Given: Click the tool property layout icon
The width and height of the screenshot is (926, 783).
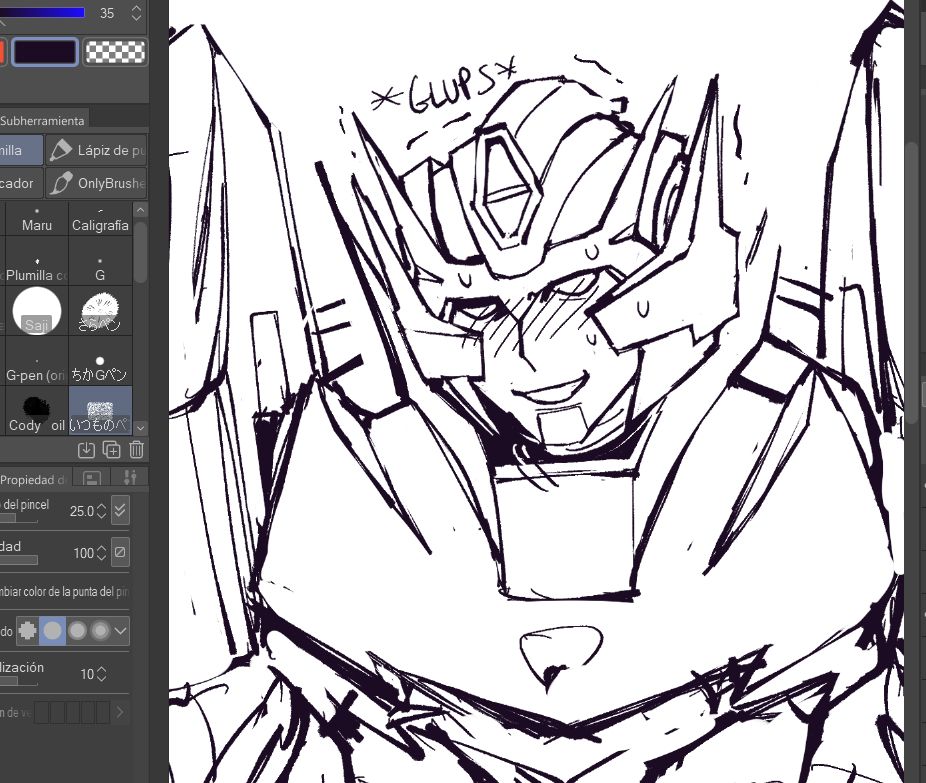Looking at the screenshot, I should [x=92, y=478].
